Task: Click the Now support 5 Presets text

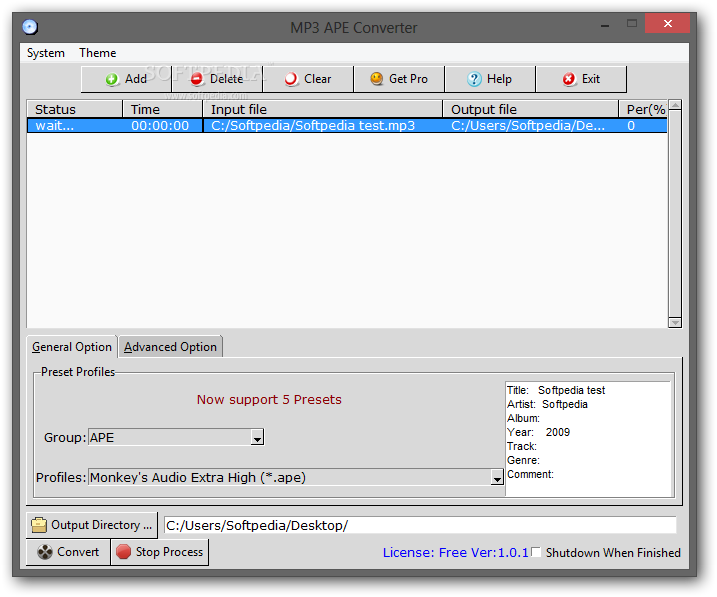Action: (x=269, y=400)
